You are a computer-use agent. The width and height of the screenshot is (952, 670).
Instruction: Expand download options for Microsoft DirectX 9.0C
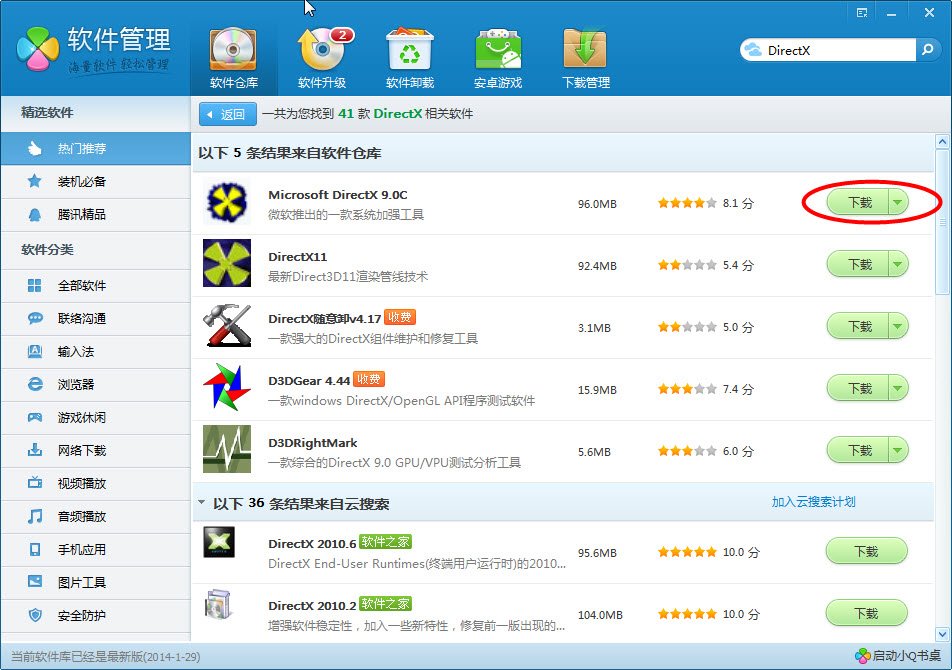(x=898, y=202)
